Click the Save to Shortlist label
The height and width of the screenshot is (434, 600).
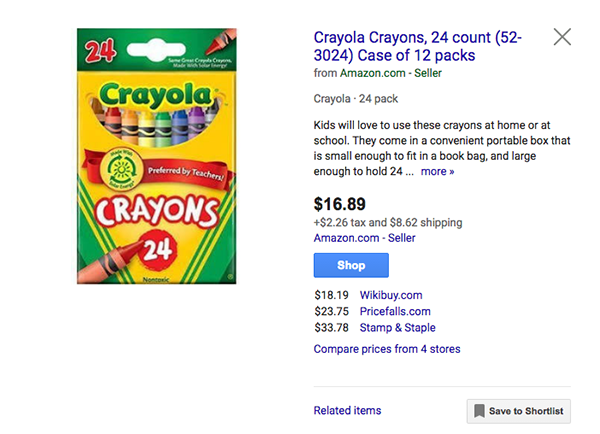[526, 411]
